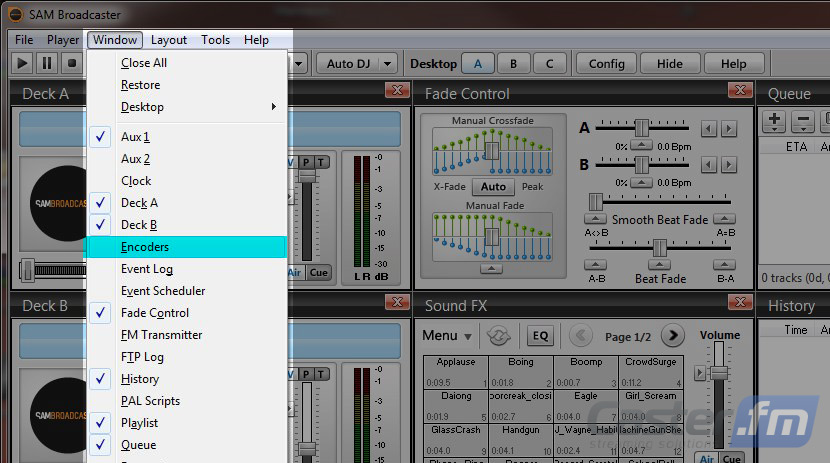Select Event Scheduler menu entry
Image resolution: width=830 pixels, height=463 pixels.
[185, 291]
